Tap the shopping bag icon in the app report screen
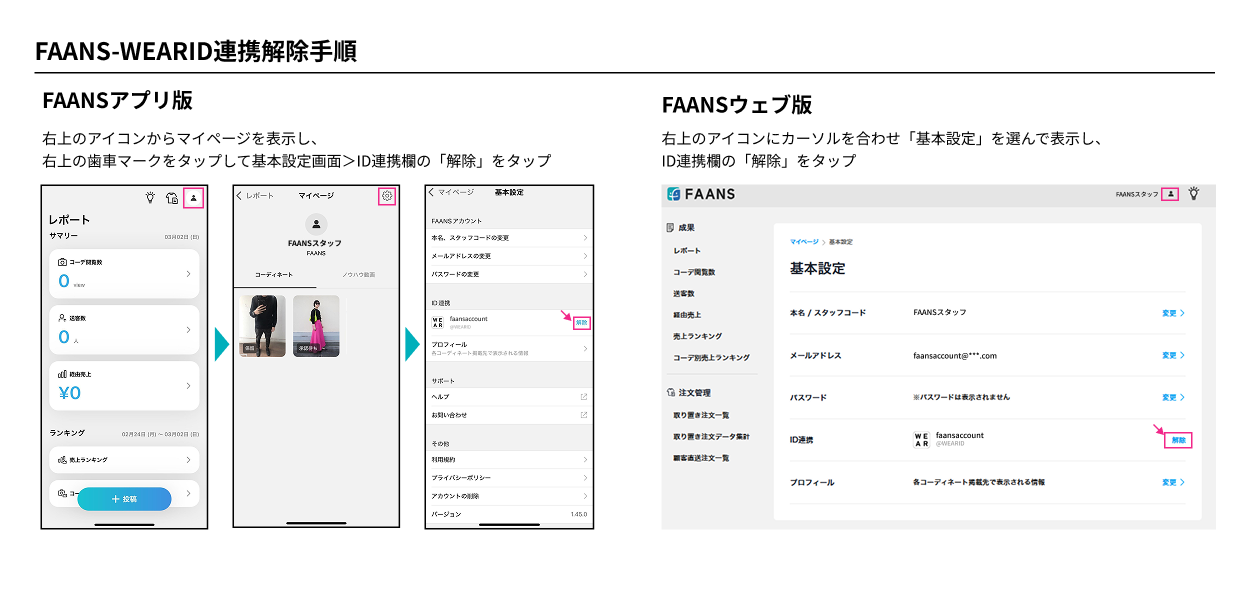This screenshot has height=602, width=1251. pos(172,198)
